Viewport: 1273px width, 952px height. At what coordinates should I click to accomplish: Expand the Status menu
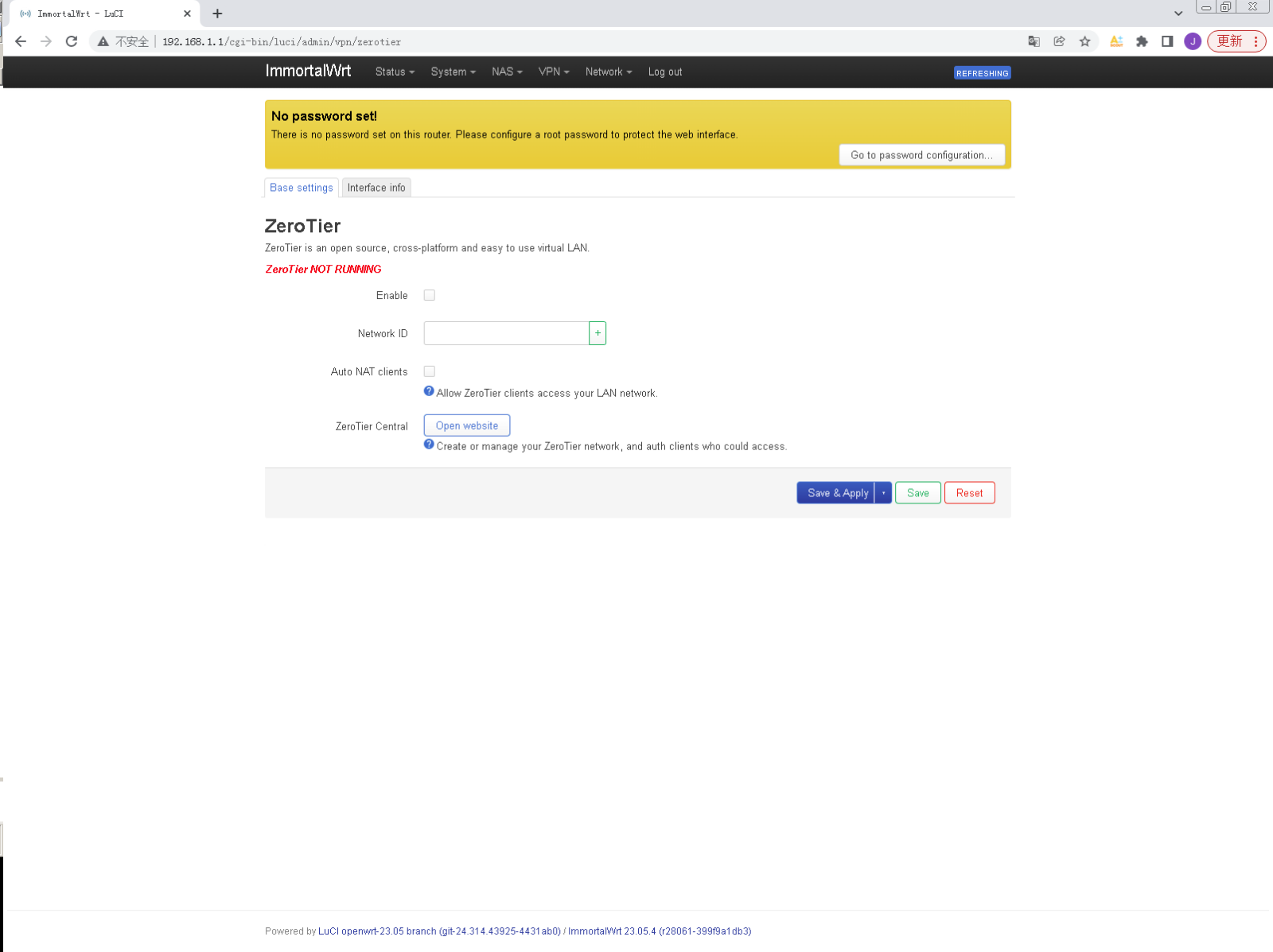pyautogui.click(x=395, y=72)
